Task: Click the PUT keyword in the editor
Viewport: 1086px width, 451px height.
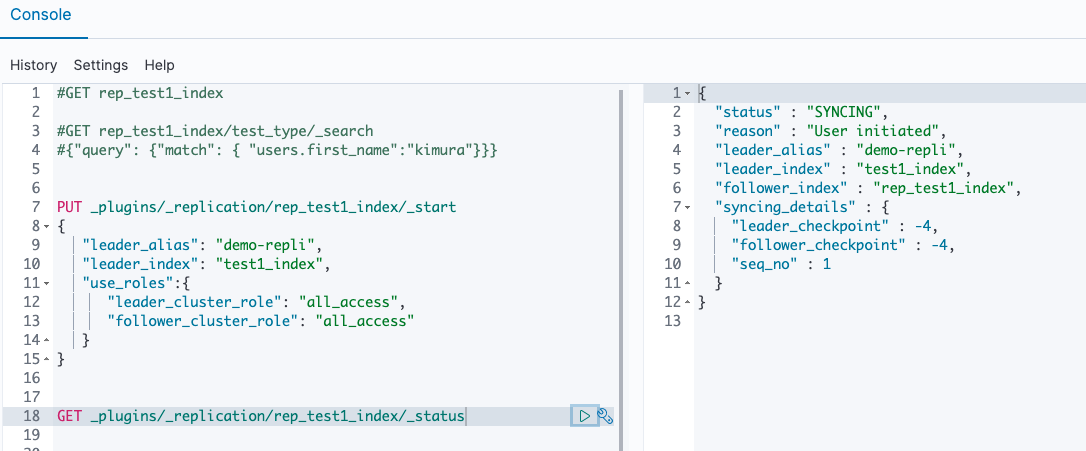Action: pos(70,207)
